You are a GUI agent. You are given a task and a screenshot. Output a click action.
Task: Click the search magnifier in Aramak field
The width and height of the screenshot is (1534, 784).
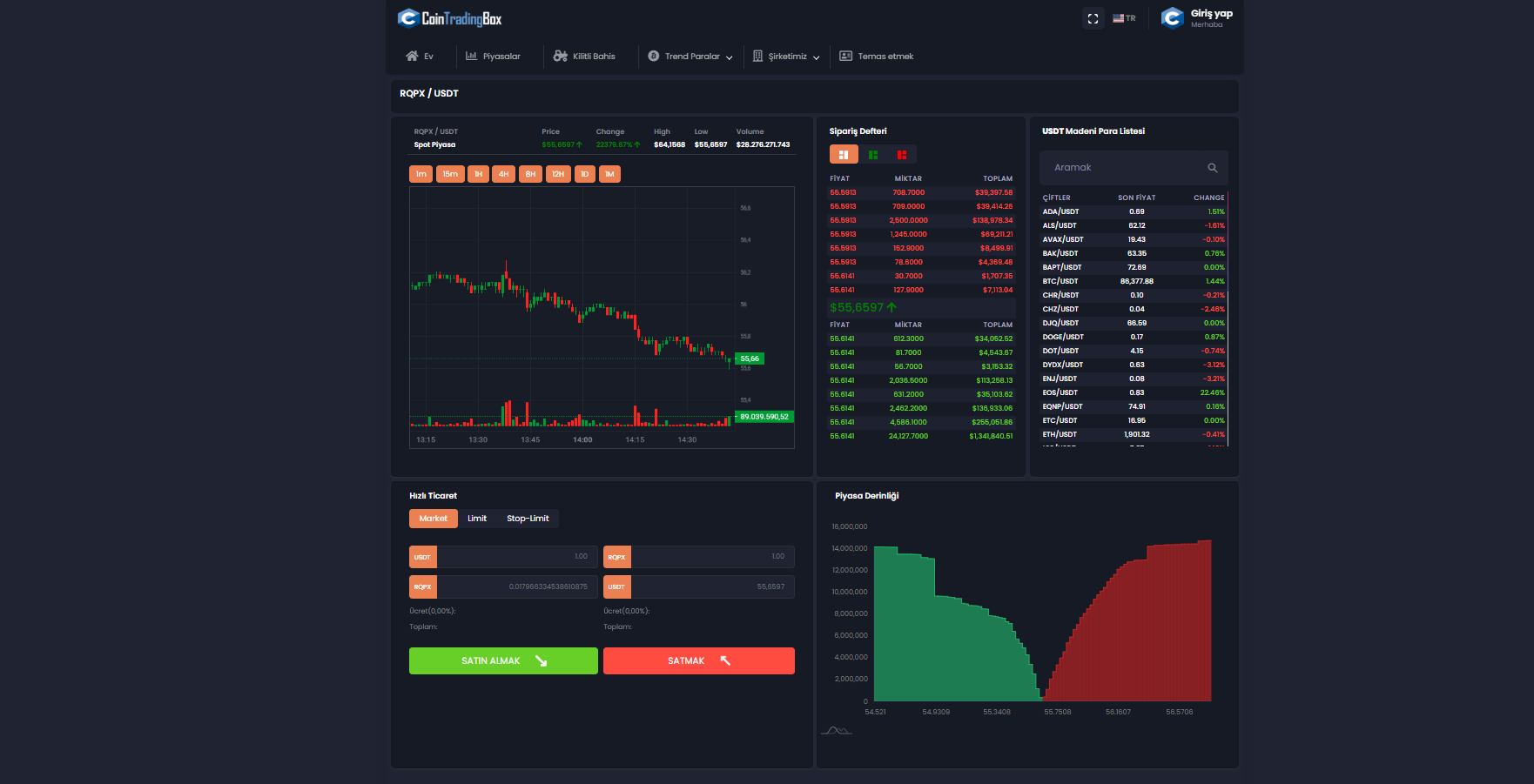point(1212,168)
